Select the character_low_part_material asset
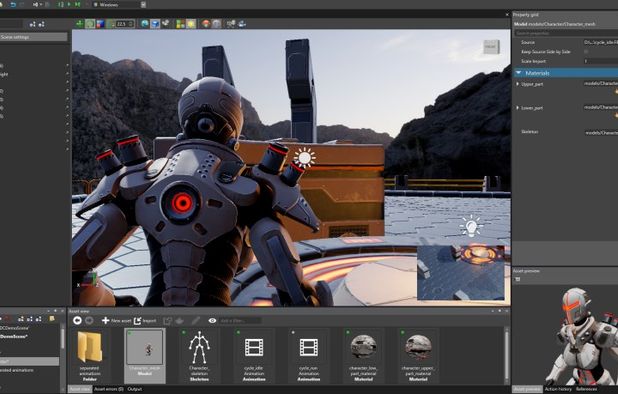Image resolution: width=618 pixels, height=394 pixels. 363,356
